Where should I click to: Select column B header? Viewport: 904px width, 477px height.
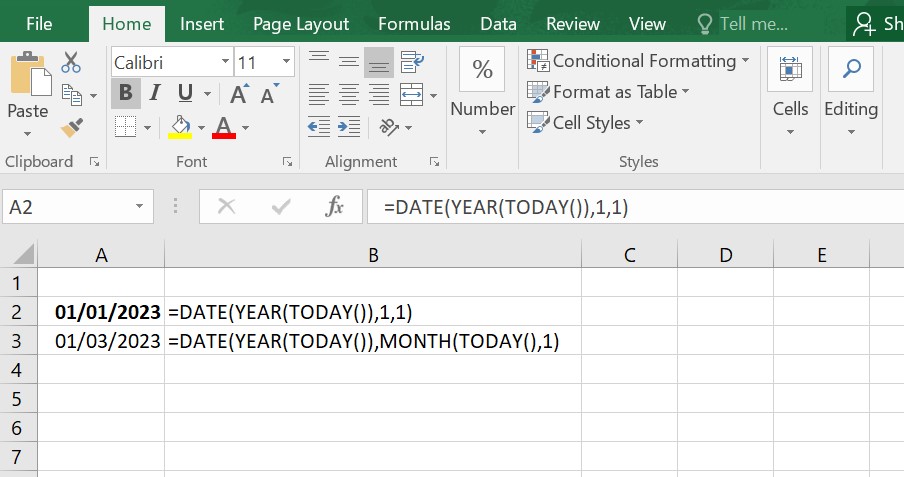pyautogui.click(x=373, y=254)
